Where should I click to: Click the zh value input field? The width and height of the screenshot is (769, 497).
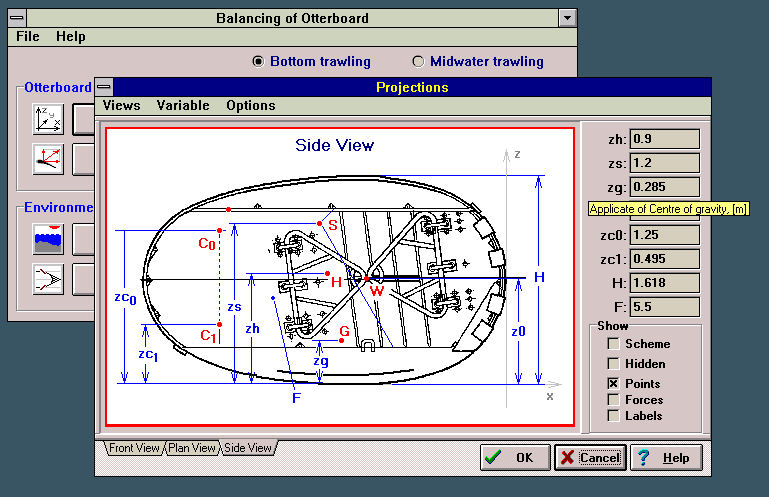tap(665, 139)
